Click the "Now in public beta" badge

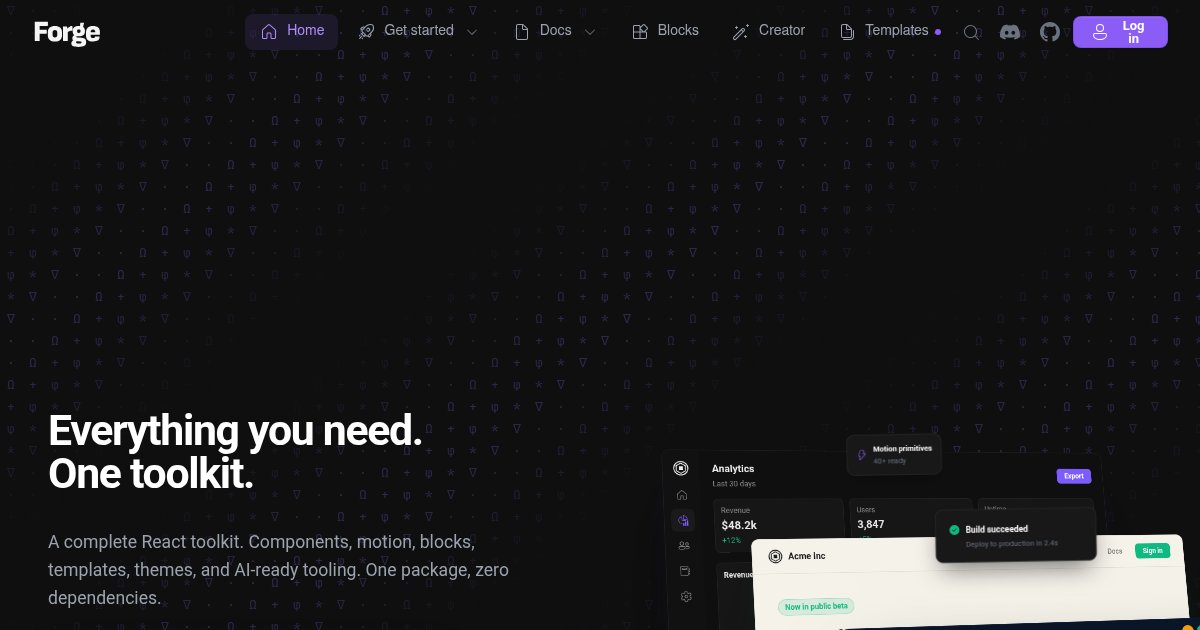click(x=816, y=606)
